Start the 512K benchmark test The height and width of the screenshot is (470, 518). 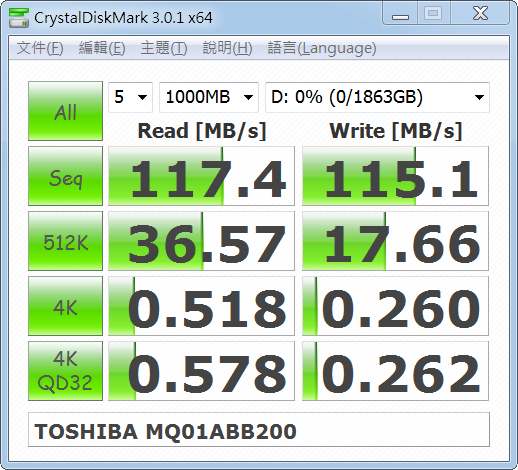click(x=65, y=241)
